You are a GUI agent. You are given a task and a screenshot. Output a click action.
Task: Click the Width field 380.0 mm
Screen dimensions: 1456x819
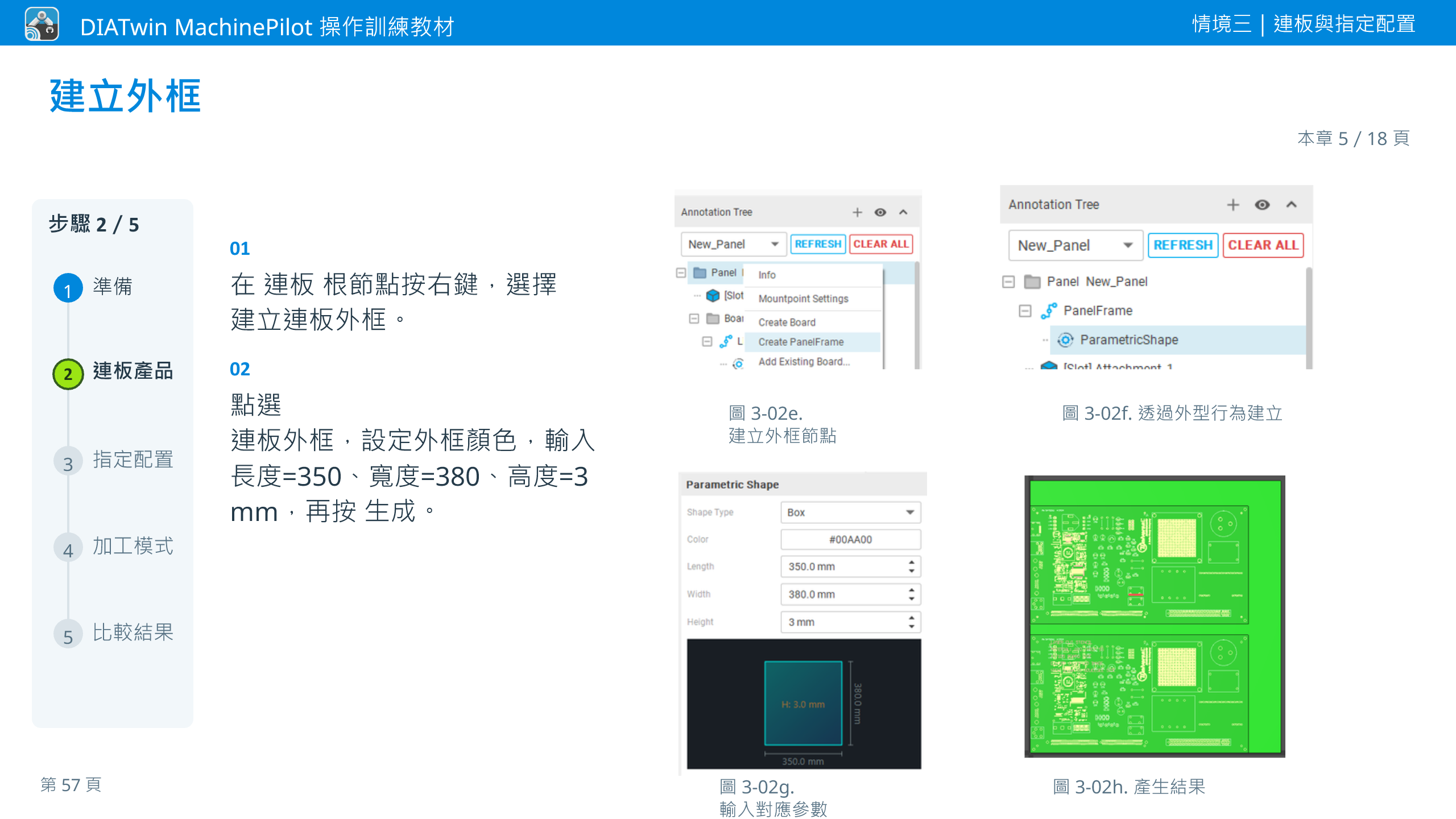(850, 595)
